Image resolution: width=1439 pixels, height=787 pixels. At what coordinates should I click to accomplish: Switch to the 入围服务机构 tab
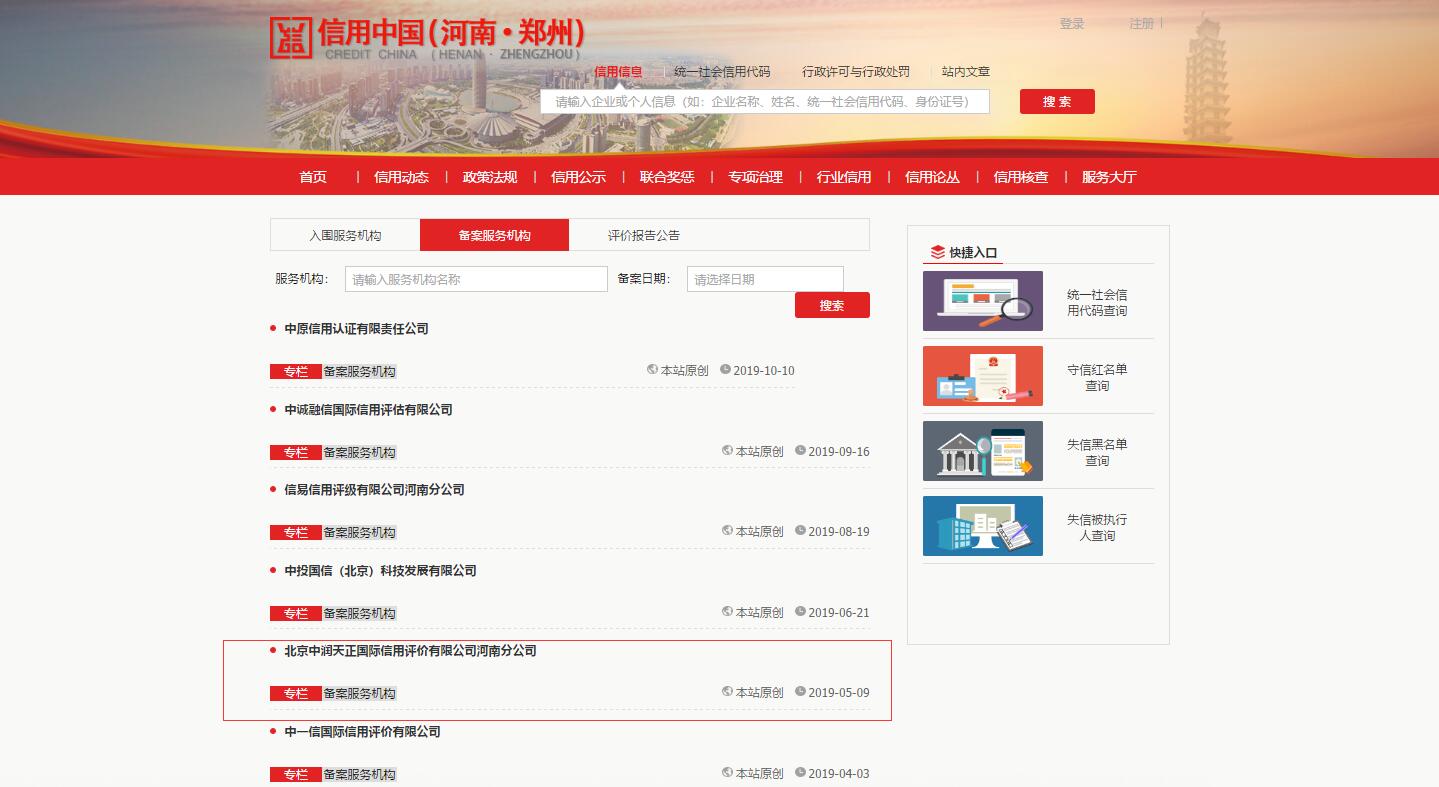[x=345, y=235]
